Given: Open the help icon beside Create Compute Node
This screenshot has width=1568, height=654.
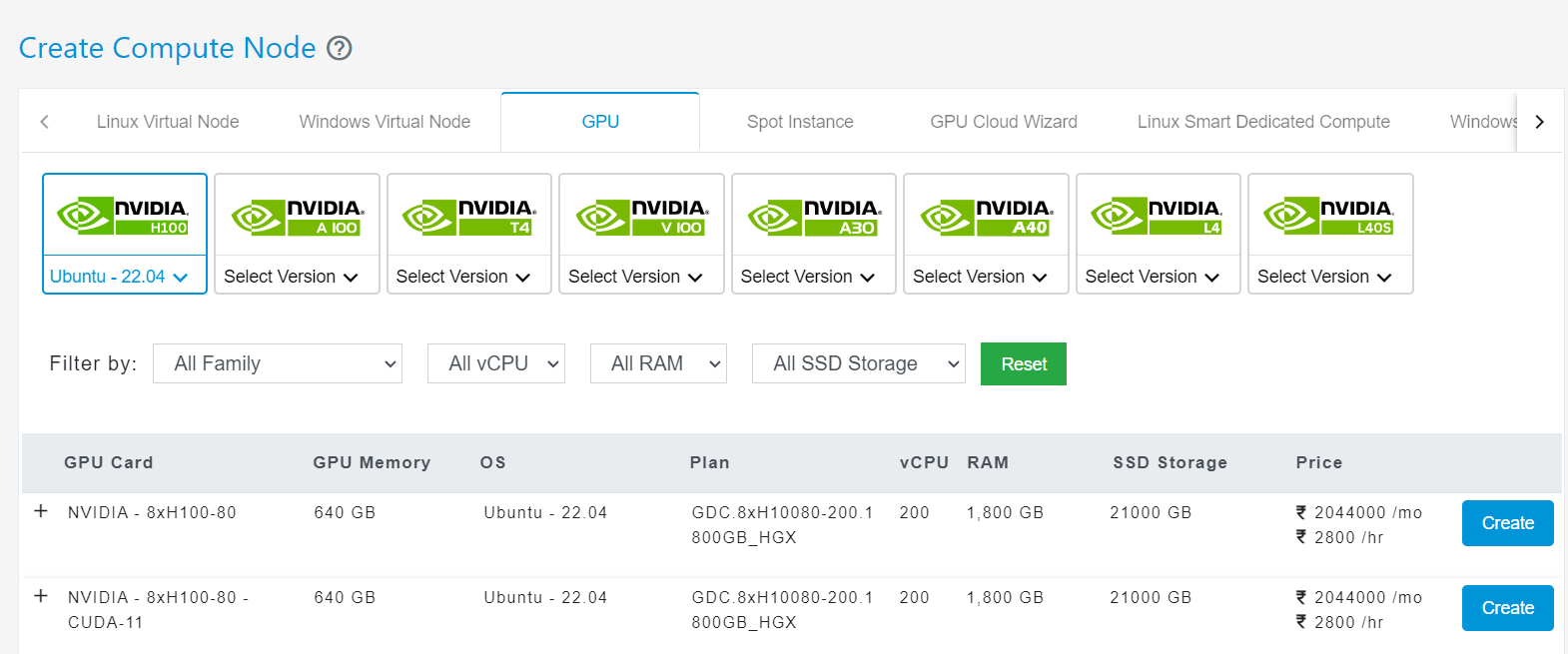Looking at the screenshot, I should point(340,48).
